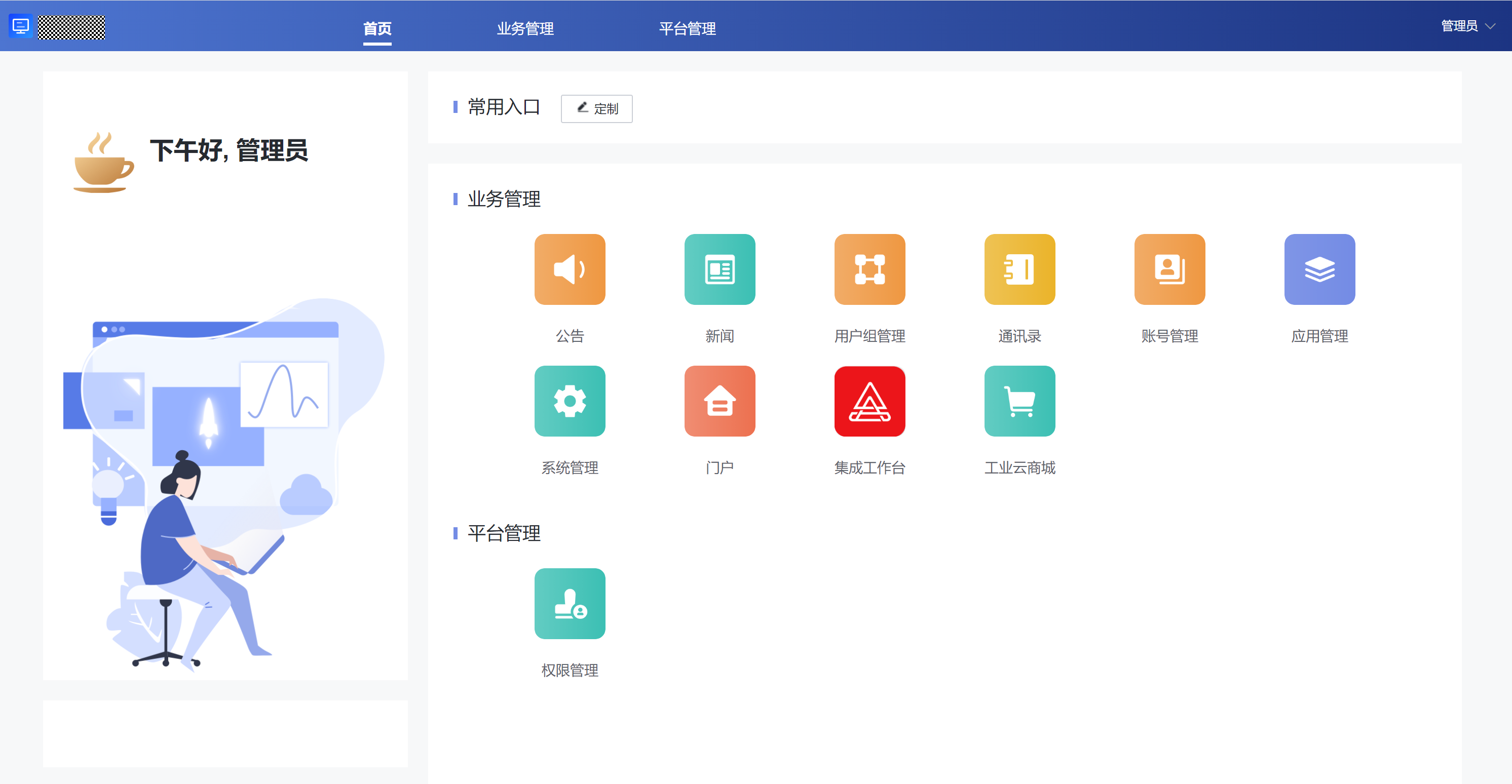Switch to the 平台管理 tab
Image resolution: width=1512 pixels, height=784 pixels.
[687, 28]
